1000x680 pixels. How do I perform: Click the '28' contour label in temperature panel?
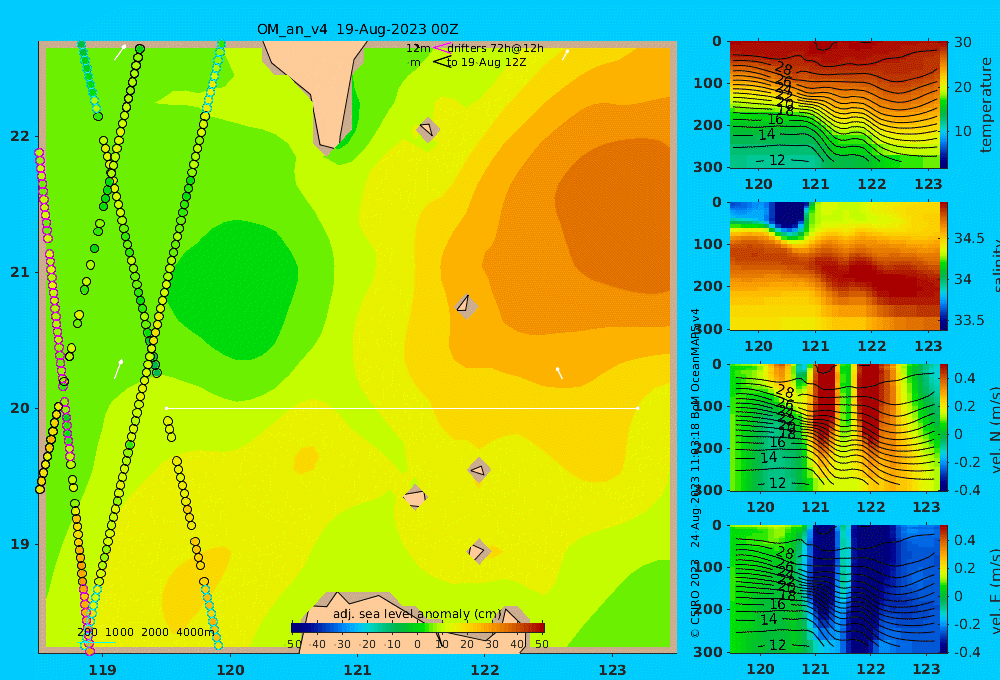tap(783, 68)
